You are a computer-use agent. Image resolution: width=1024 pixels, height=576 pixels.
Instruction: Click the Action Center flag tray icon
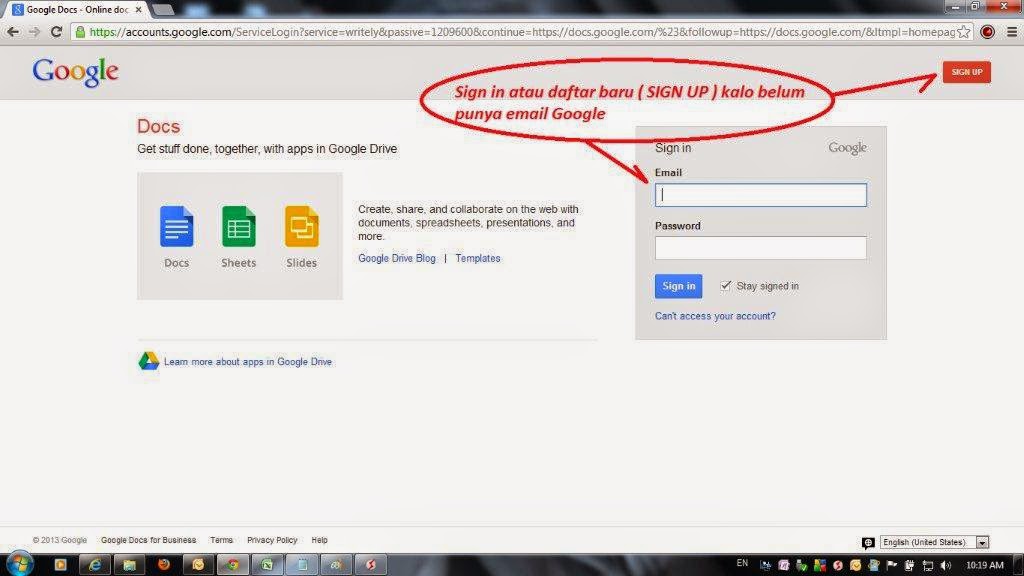point(891,565)
